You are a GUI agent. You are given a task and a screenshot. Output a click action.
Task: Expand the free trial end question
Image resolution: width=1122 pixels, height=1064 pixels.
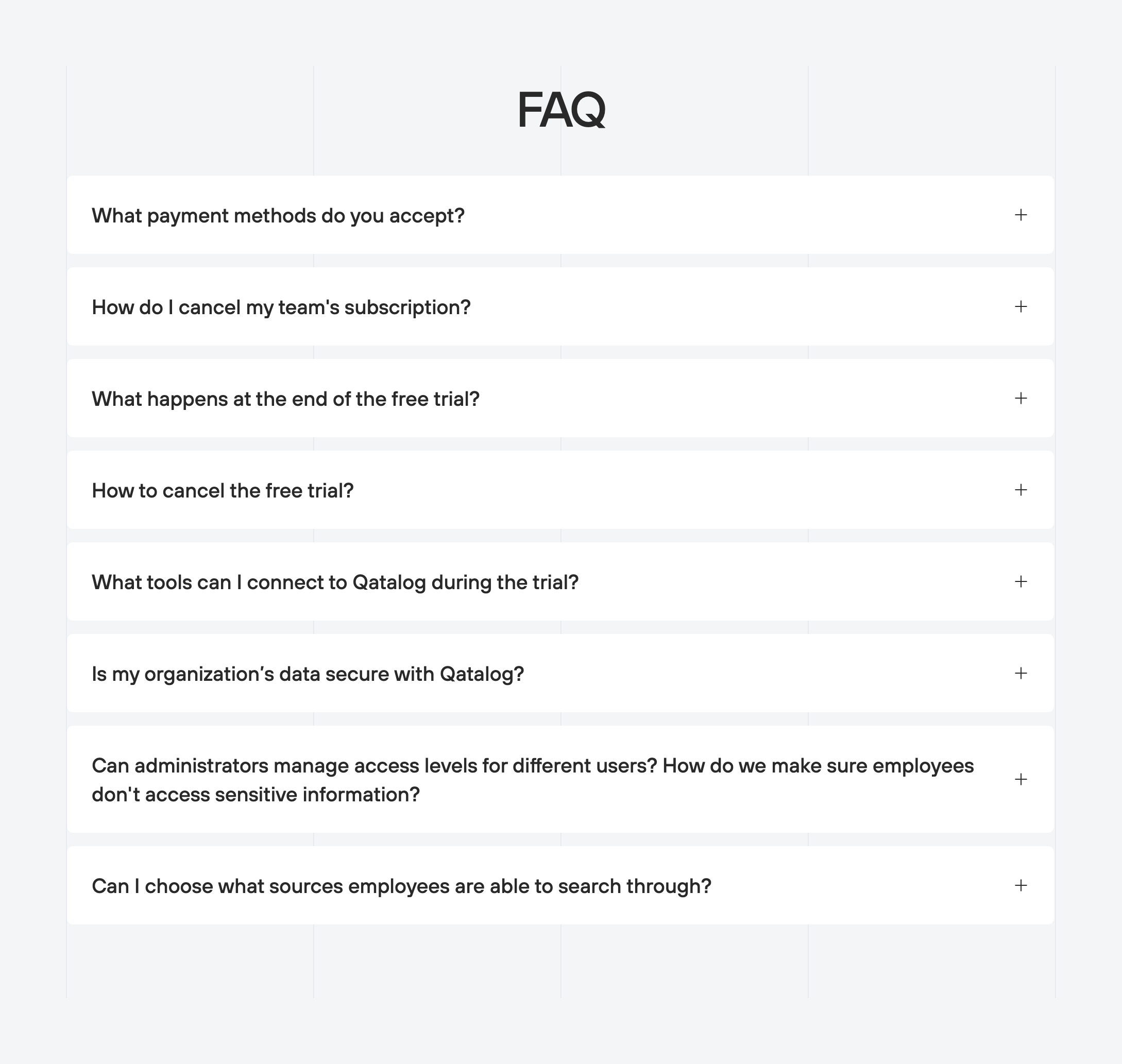[1021, 399]
